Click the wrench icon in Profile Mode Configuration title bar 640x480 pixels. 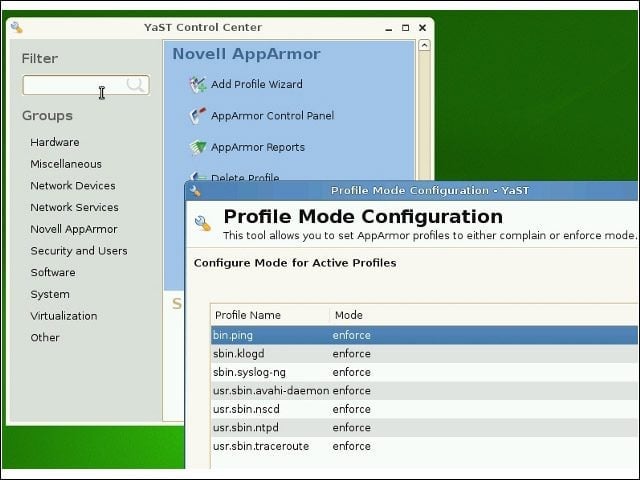[196, 191]
